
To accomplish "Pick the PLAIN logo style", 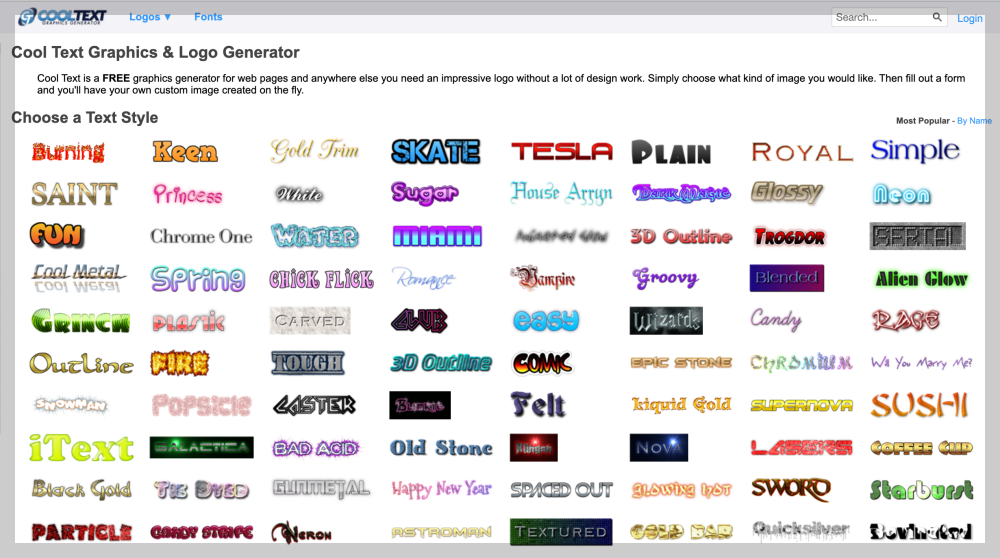I will point(672,152).
